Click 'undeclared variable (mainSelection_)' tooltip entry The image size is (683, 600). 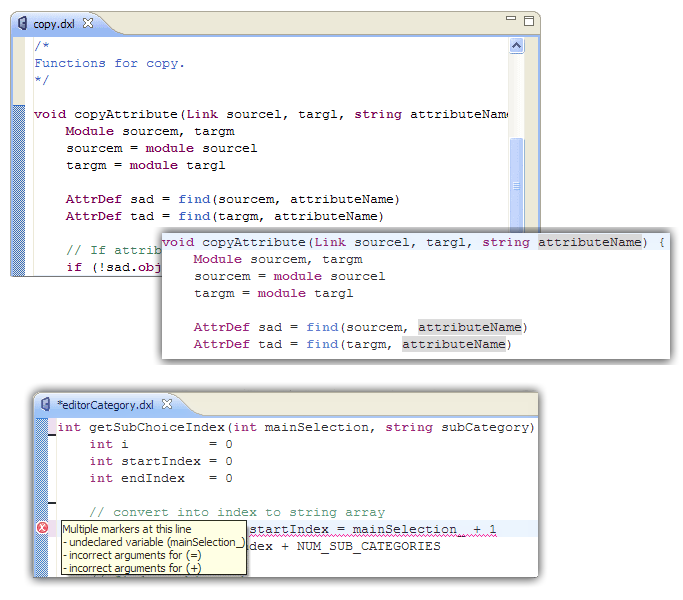(154, 542)
